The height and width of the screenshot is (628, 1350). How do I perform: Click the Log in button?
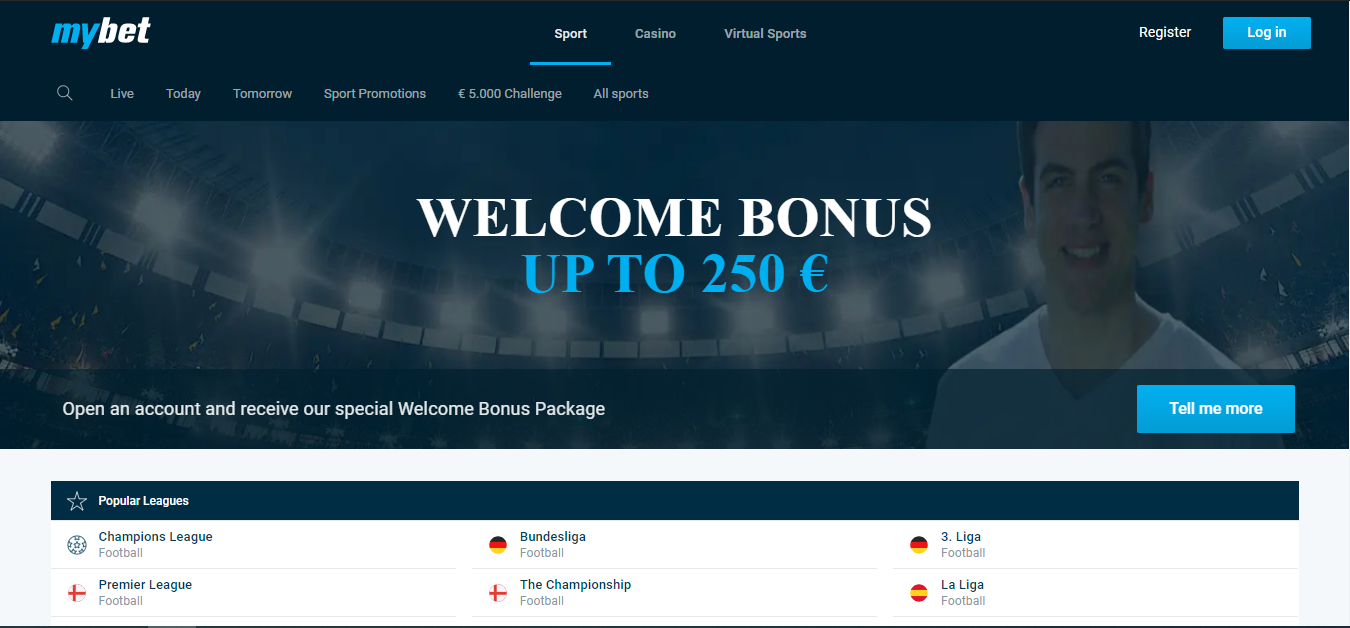[1266, 32]
